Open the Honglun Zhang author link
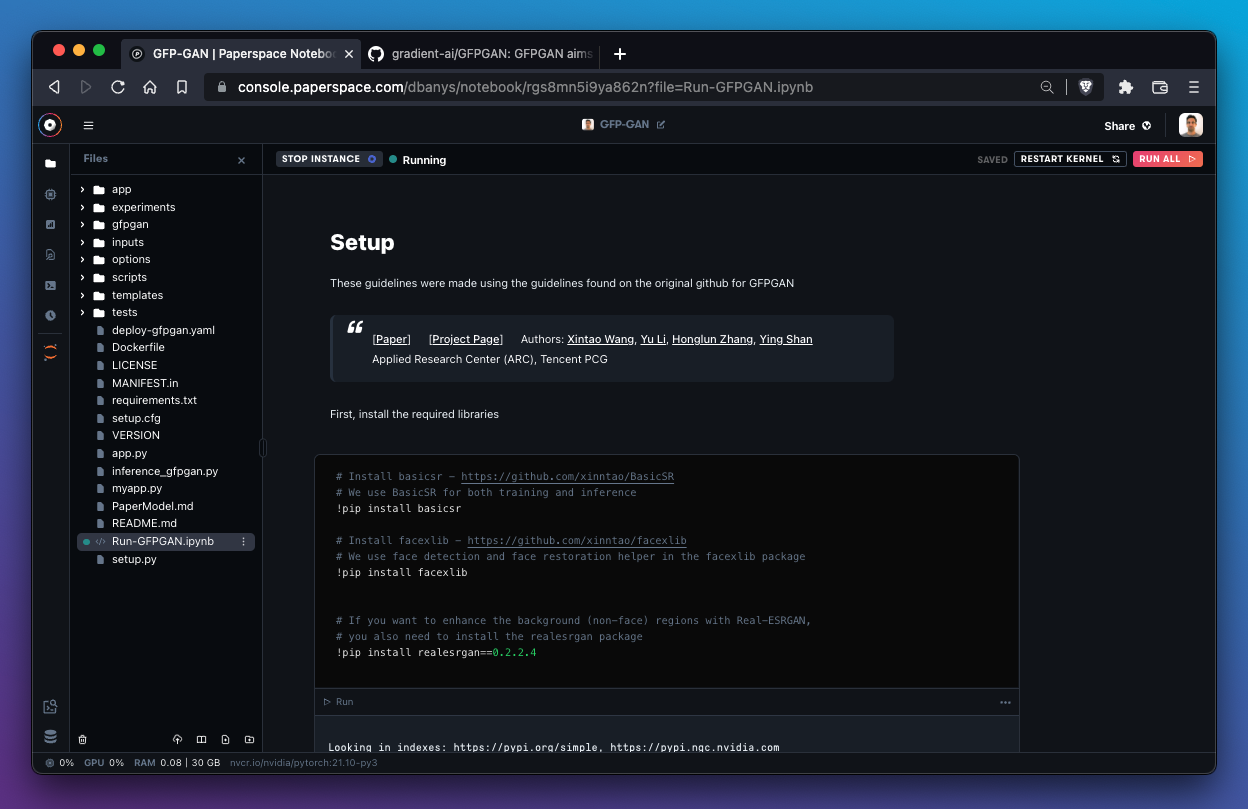 tap(712, 339)
